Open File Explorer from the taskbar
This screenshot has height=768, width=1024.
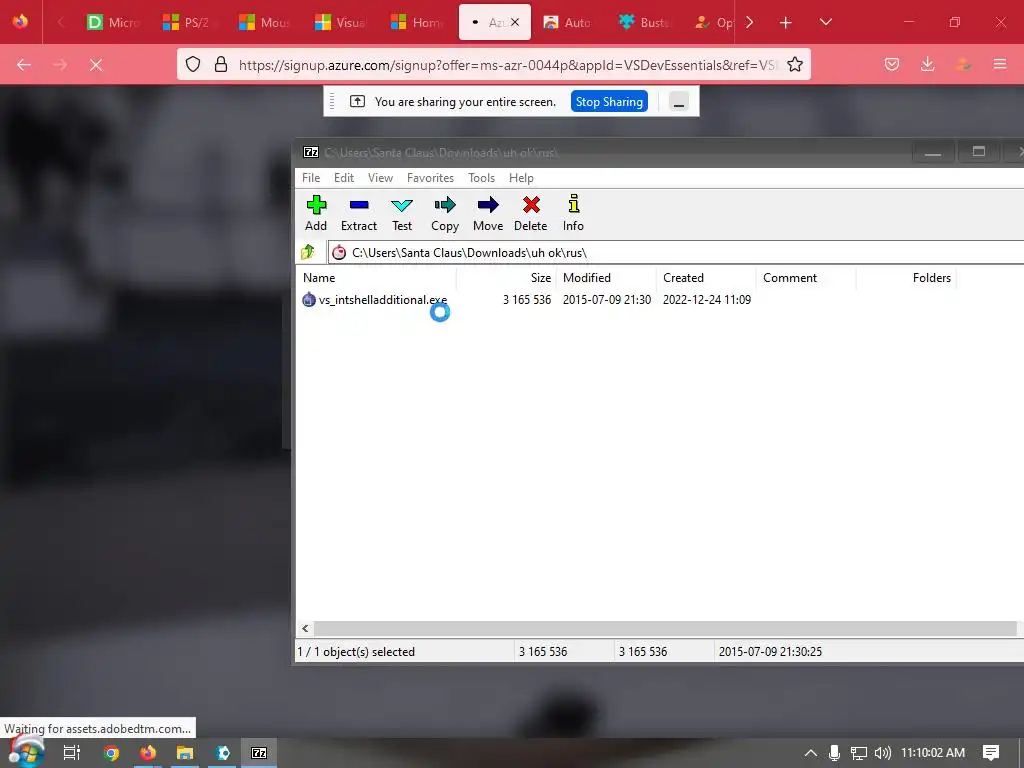click(185, 753)
